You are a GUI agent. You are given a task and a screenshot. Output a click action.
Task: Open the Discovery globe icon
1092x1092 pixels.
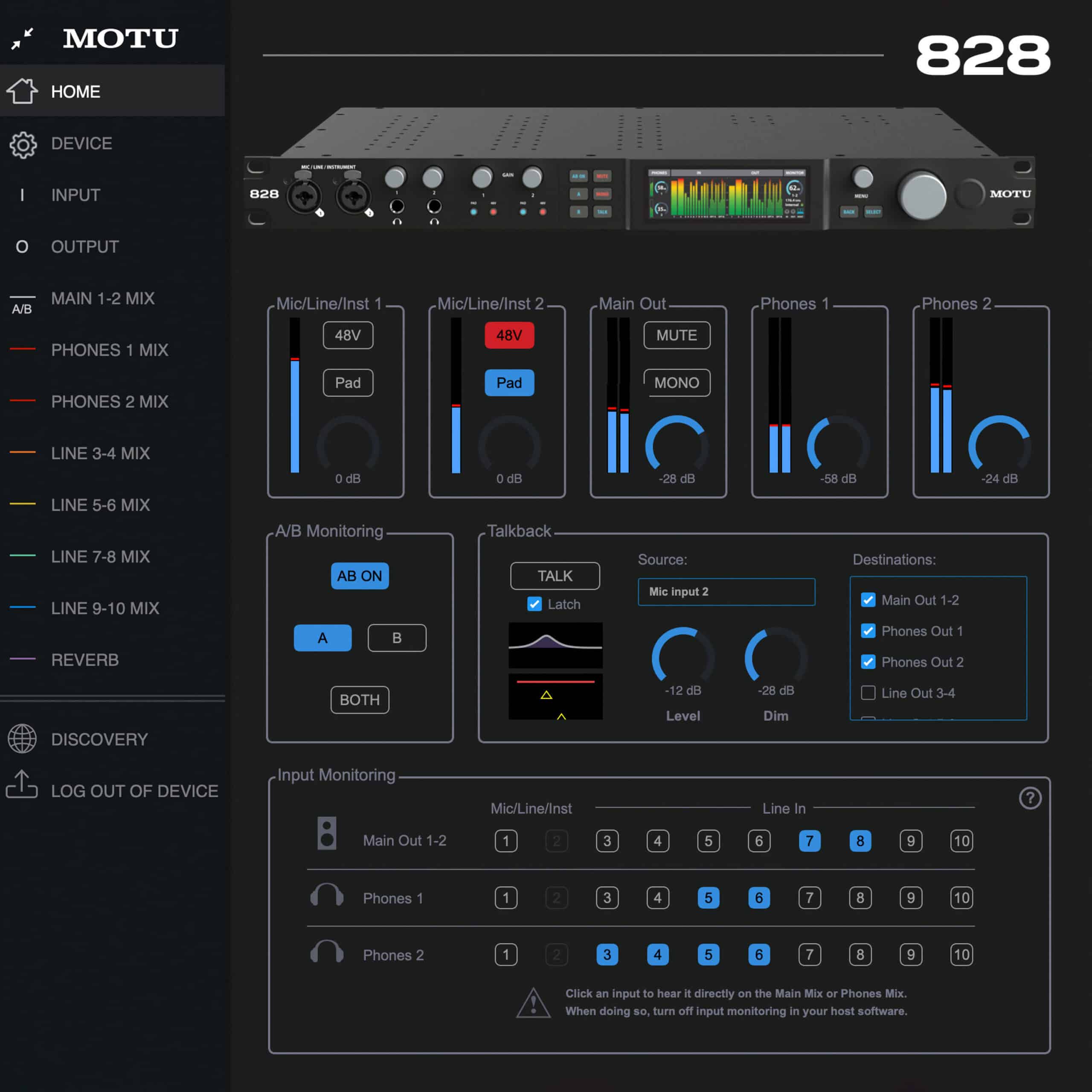[x=22, y=739]
